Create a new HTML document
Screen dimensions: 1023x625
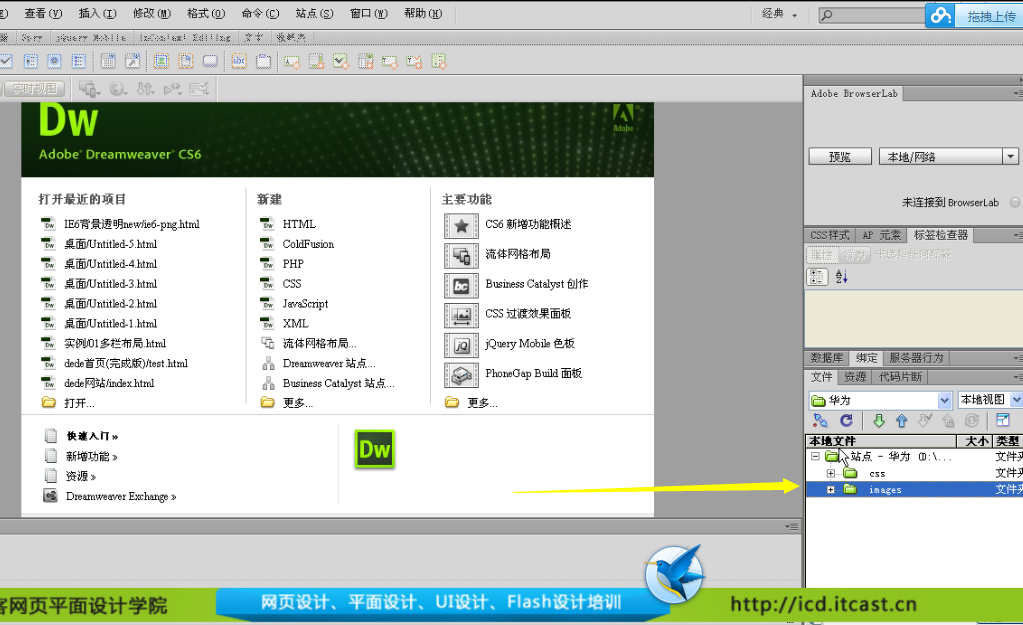(299, 224)
